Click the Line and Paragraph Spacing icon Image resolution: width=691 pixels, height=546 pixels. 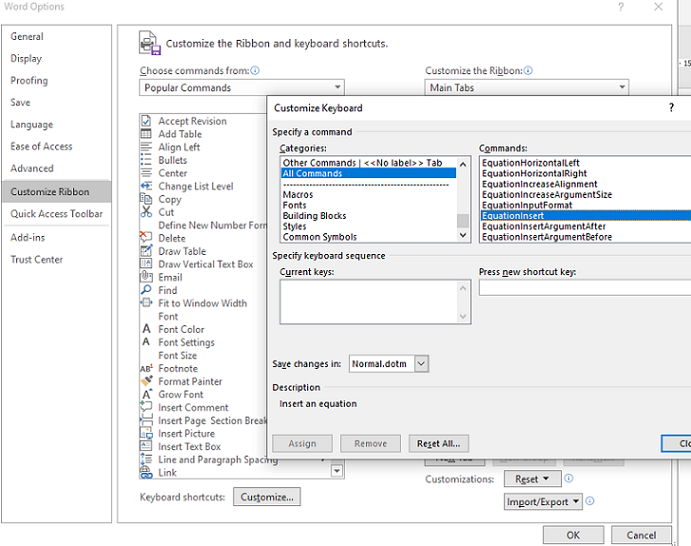(146, 459)
